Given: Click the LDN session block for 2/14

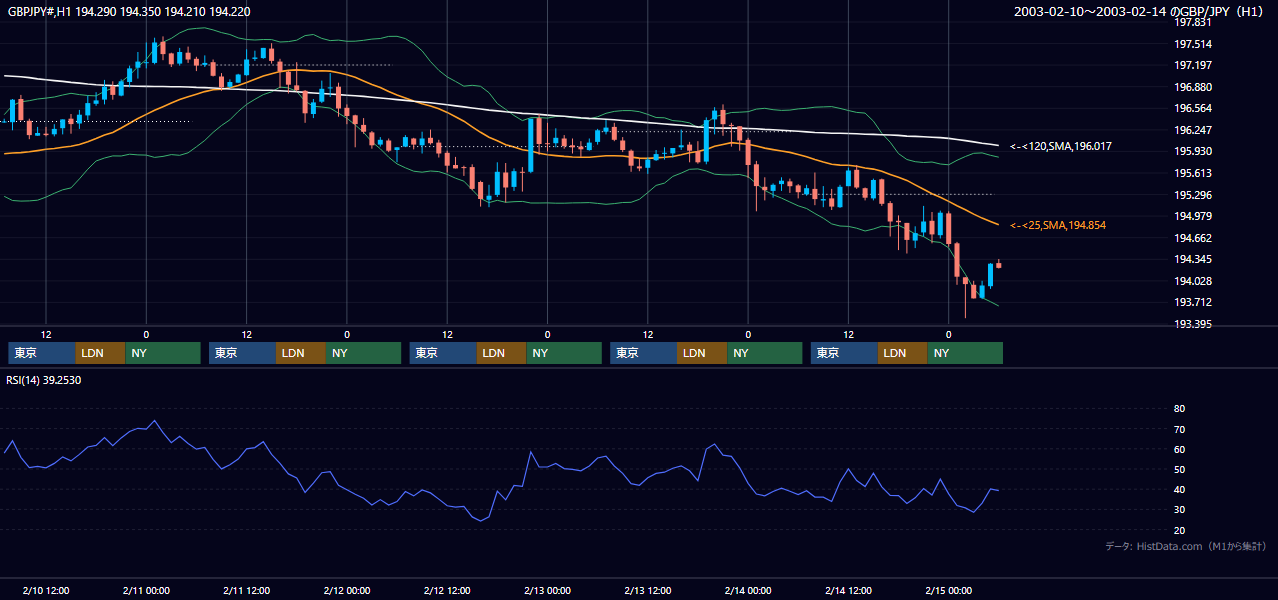Looking at the screenshot, I should coord(903,353).
